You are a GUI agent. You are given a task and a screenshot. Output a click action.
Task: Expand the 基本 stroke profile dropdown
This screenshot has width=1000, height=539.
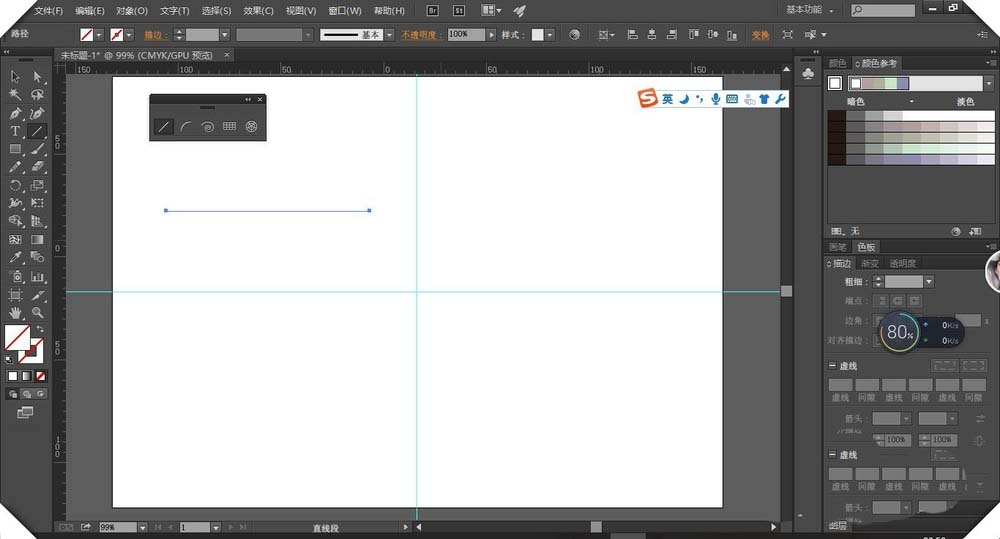[389, 34]
